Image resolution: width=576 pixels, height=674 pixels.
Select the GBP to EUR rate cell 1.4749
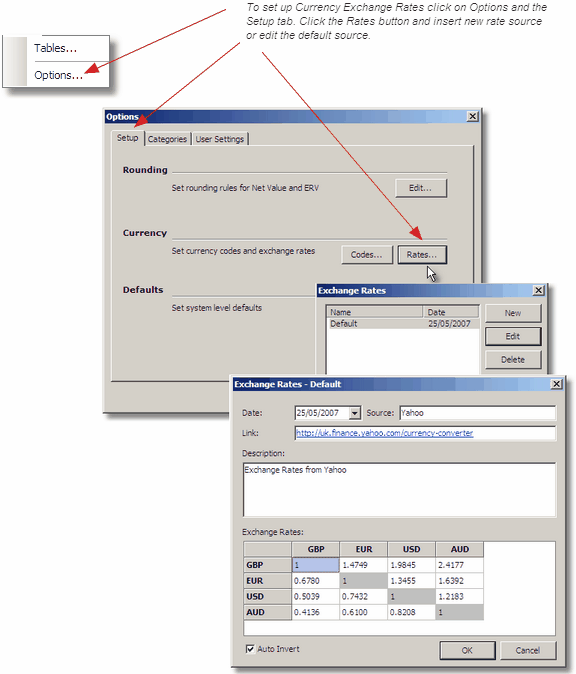364,565
